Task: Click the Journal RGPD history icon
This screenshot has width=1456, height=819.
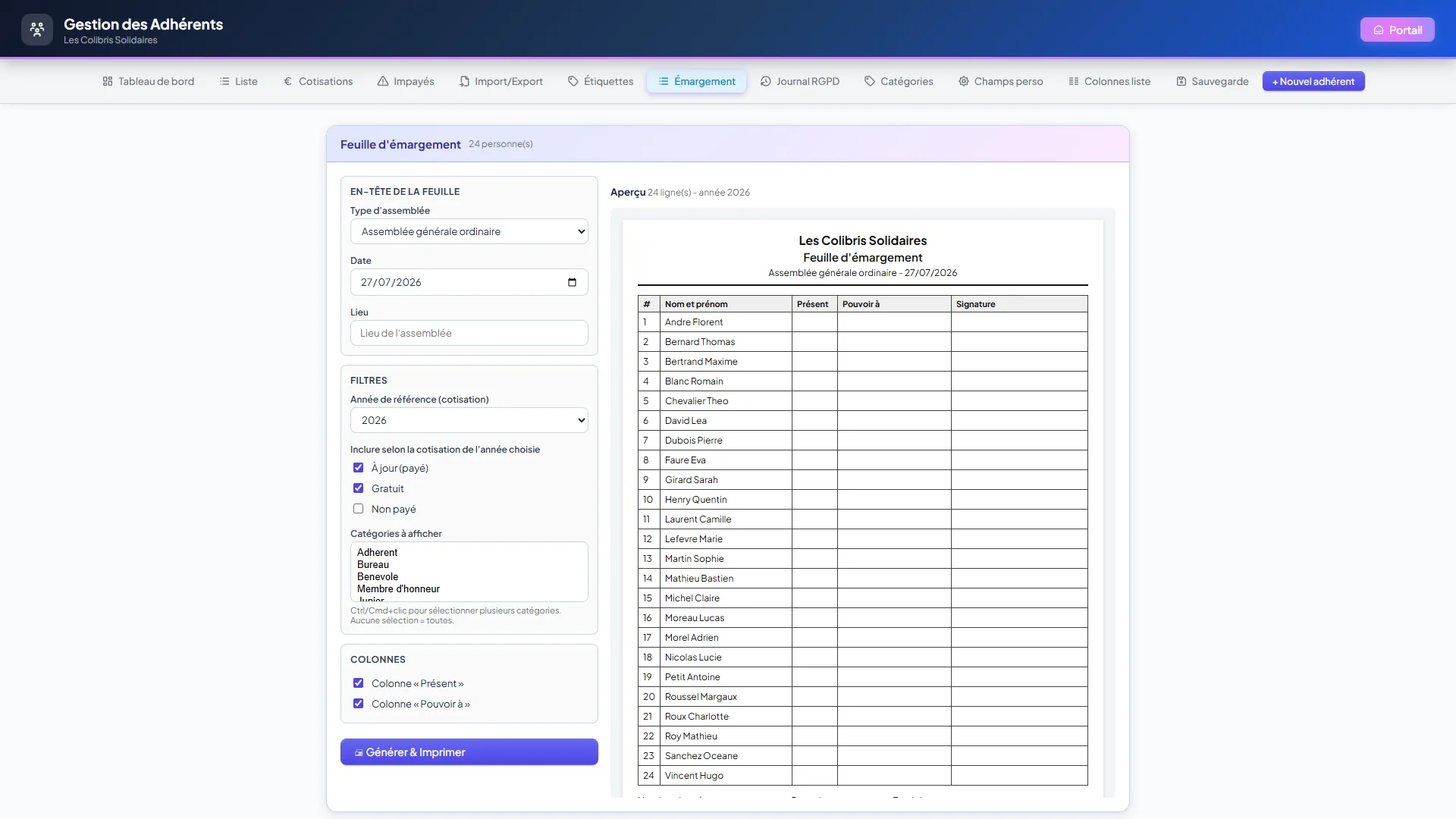Action: point(766,81)
